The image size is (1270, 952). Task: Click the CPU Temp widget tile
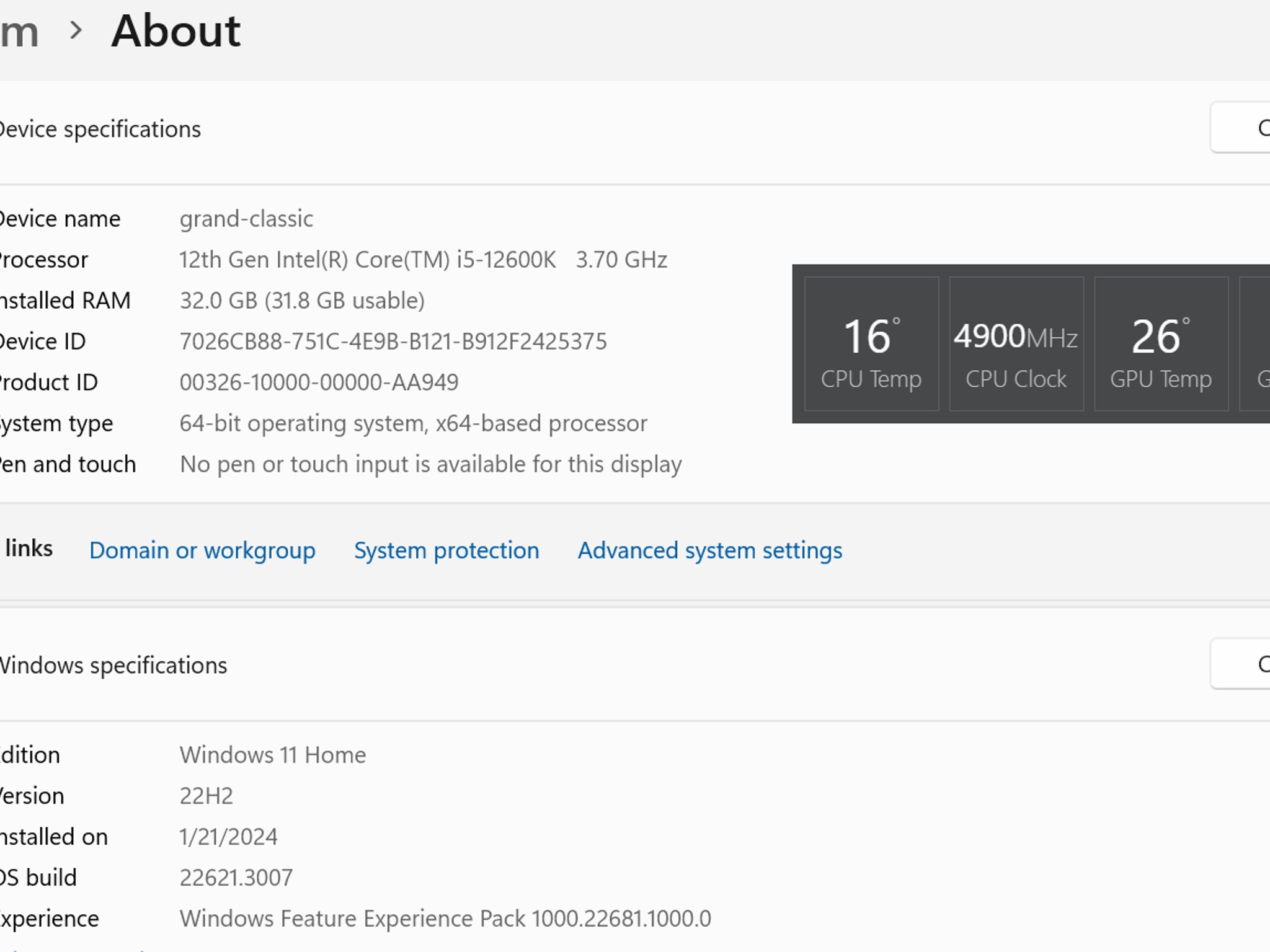(871, 344)
